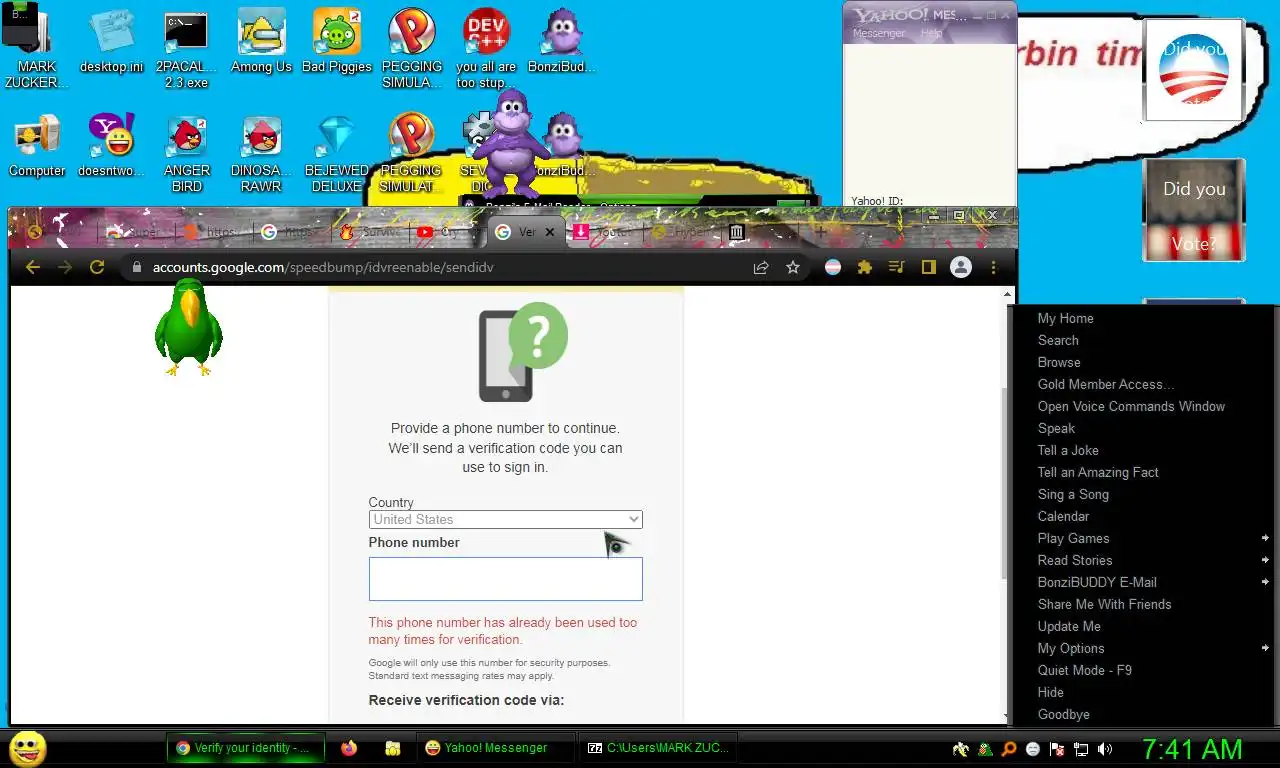
Task: Close the active Verify tab
Action: coord(549,232)
